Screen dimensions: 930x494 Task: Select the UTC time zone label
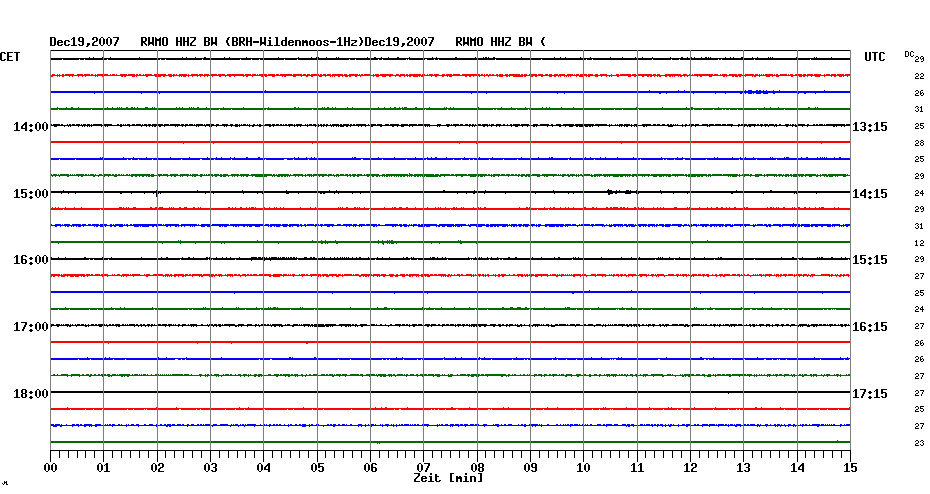[x=874, y=57]
